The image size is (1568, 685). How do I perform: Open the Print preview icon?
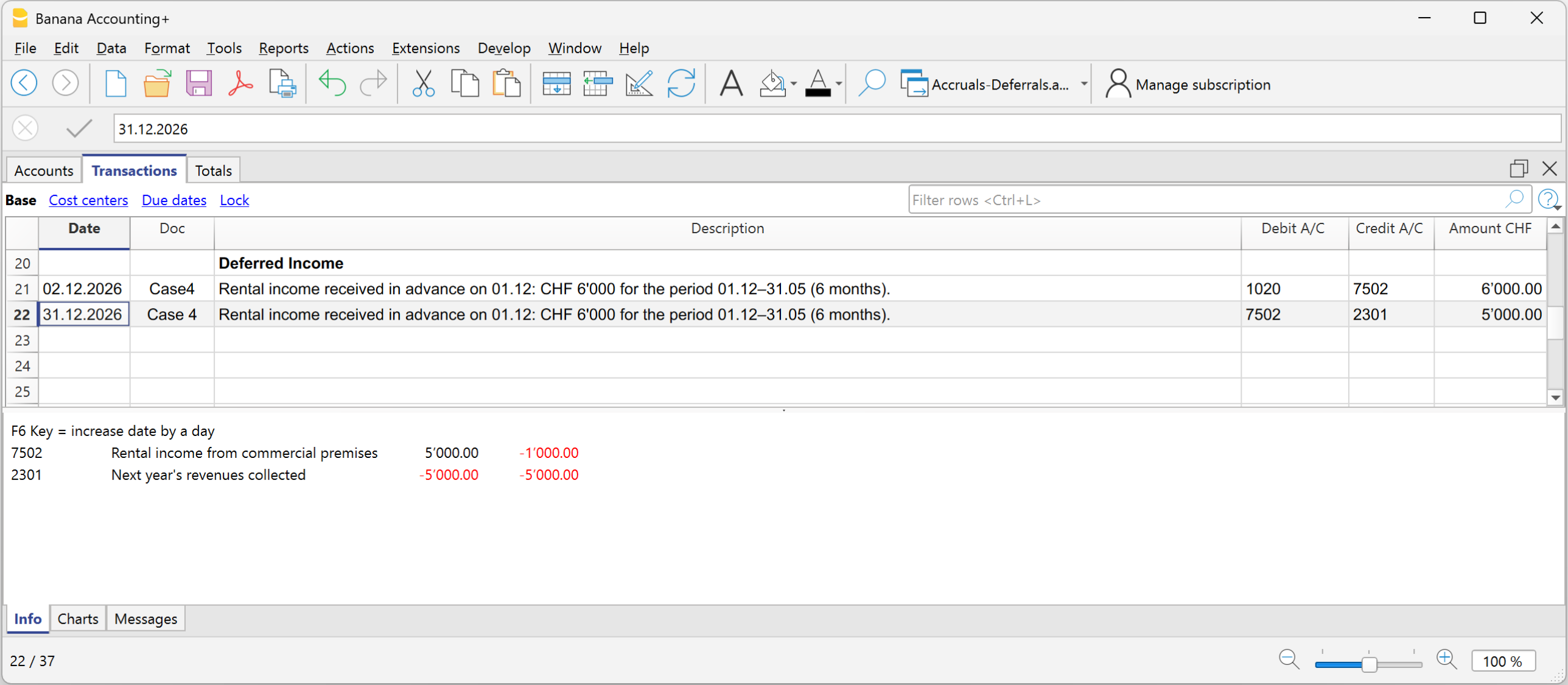[282, 84]
